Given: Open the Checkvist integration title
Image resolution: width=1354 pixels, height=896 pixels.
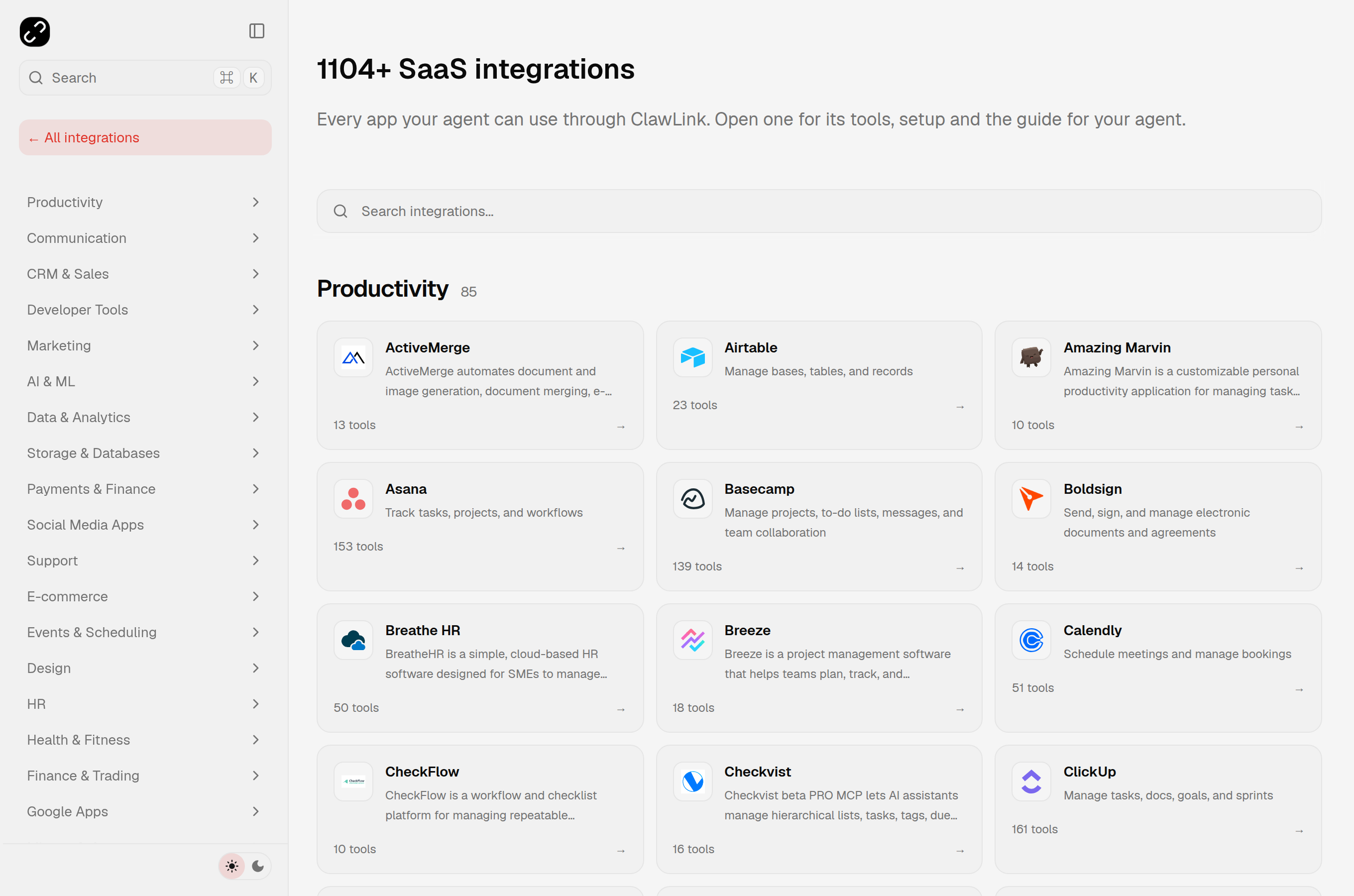Looking at the screenshot, I should pos(757,772).
